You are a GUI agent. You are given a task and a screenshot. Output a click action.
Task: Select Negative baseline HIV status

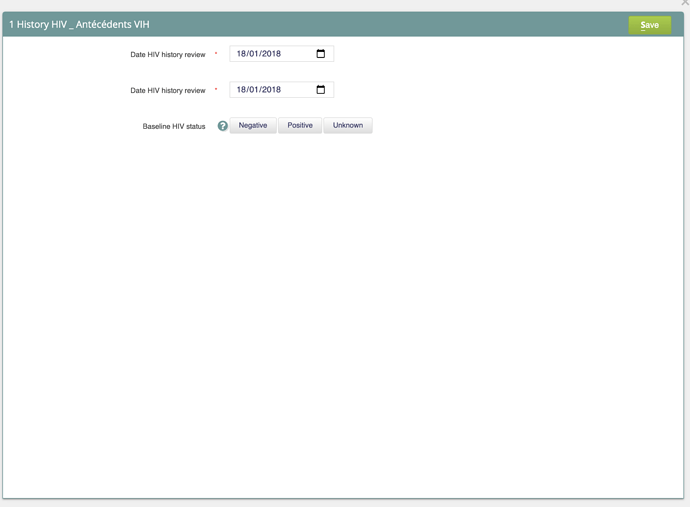point(253,125)
